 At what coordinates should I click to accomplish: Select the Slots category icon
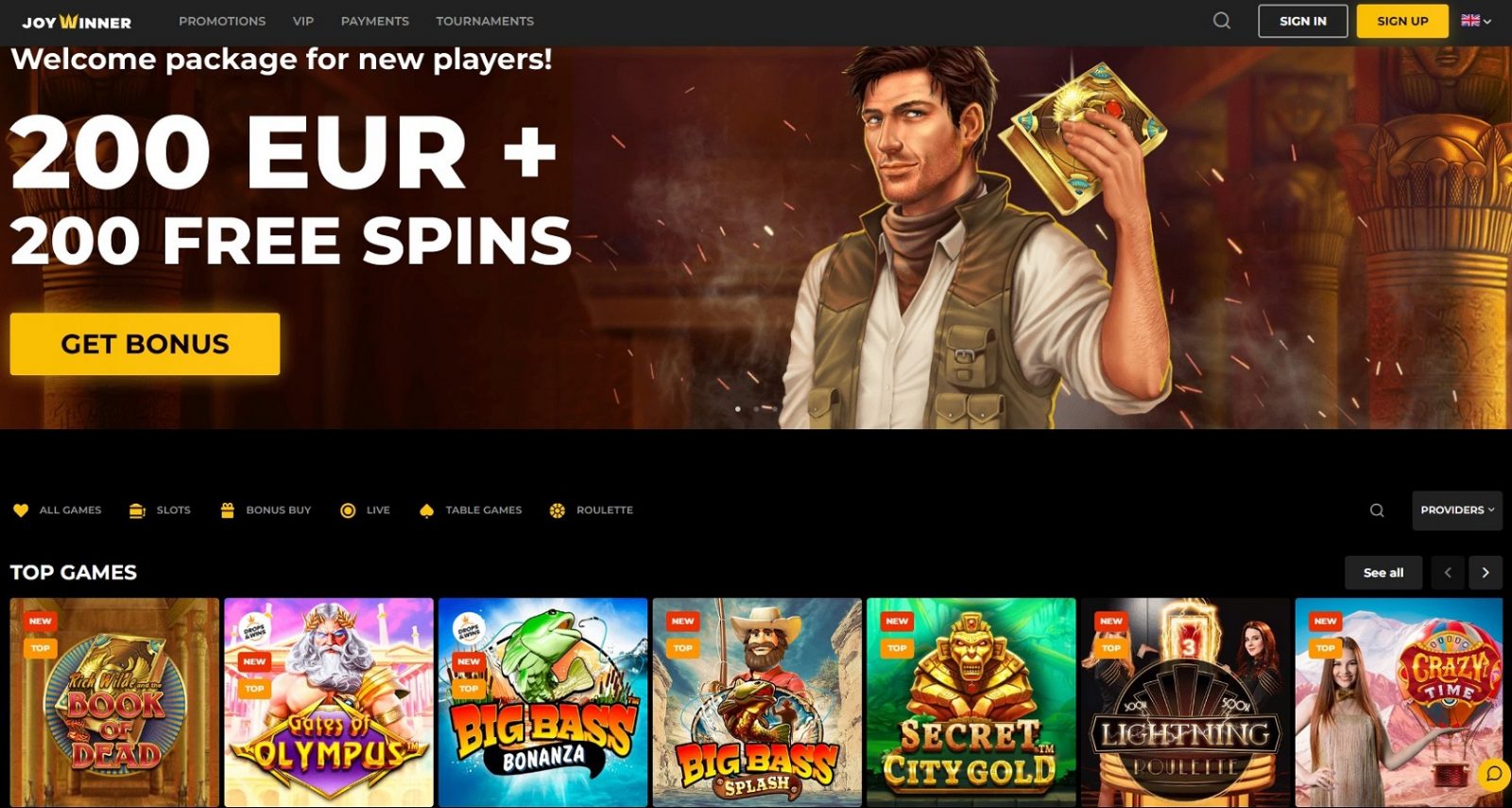(137, 510)
